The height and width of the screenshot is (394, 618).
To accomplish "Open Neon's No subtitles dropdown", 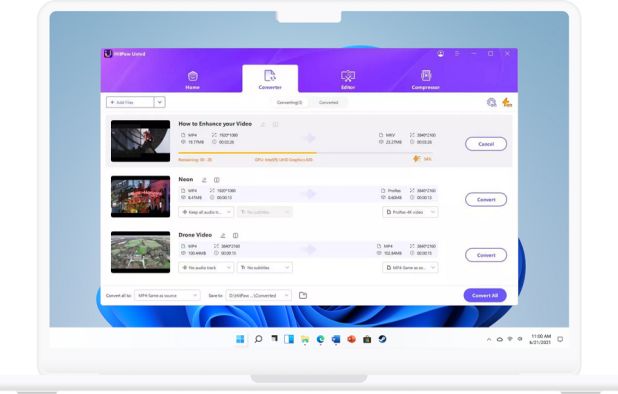I will pos(265,212).
